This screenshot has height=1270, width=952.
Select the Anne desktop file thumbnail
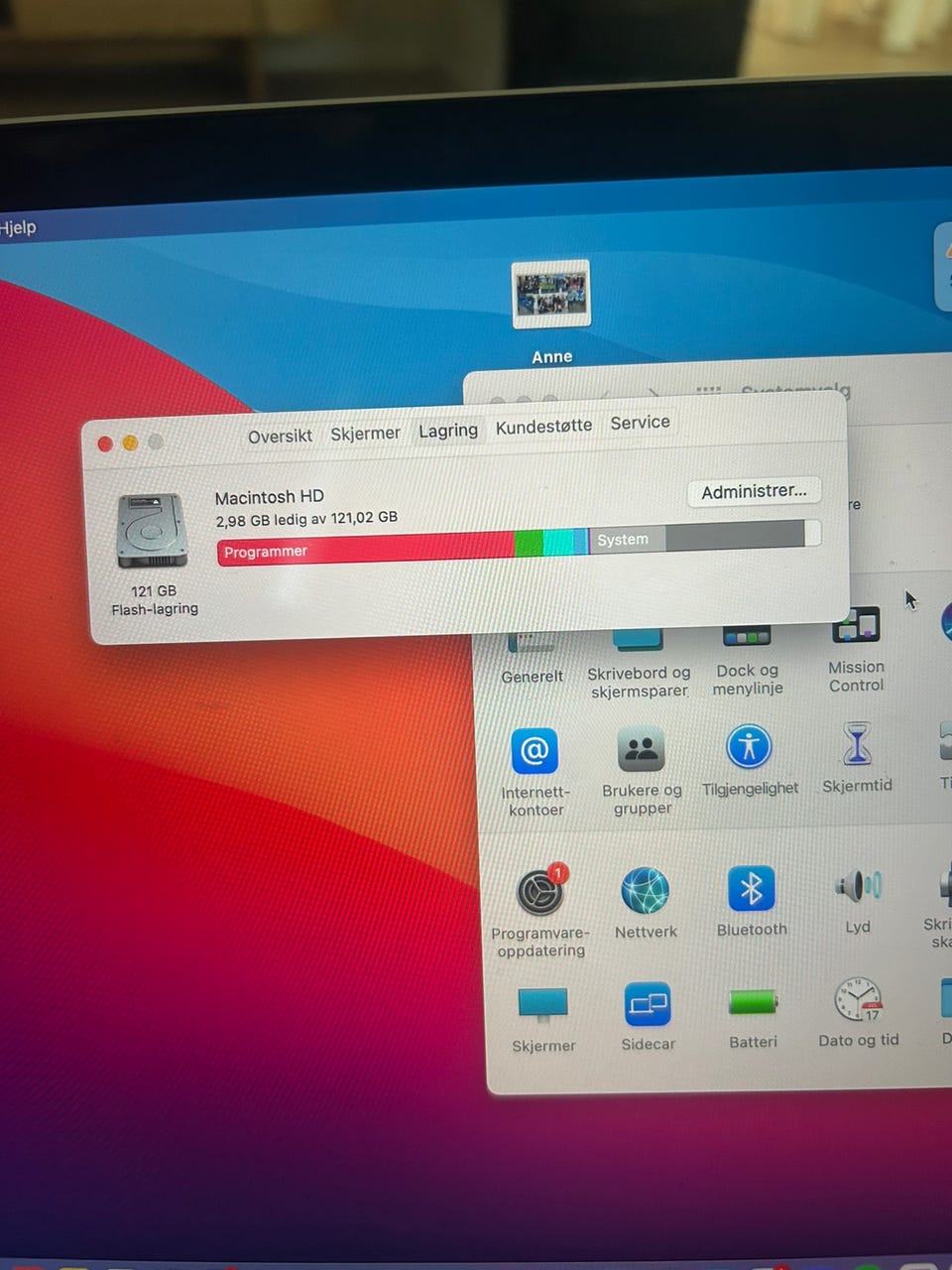(x=551, y=295)
